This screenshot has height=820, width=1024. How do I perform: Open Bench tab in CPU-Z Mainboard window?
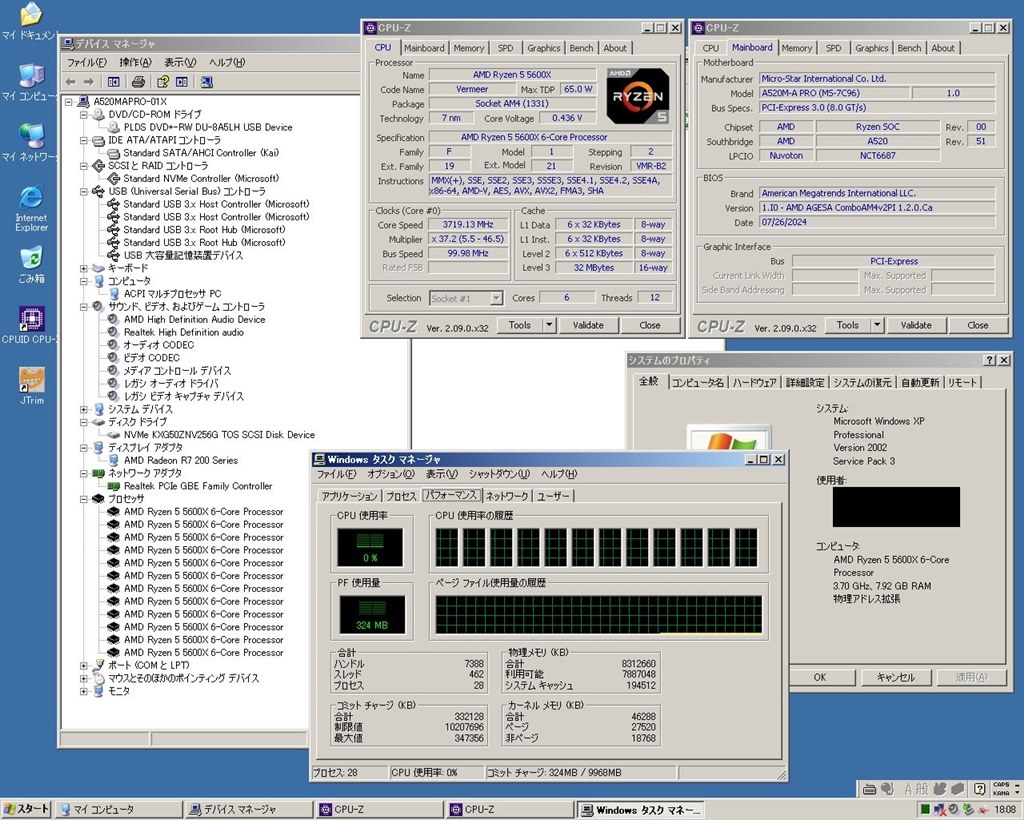point(909,48)
